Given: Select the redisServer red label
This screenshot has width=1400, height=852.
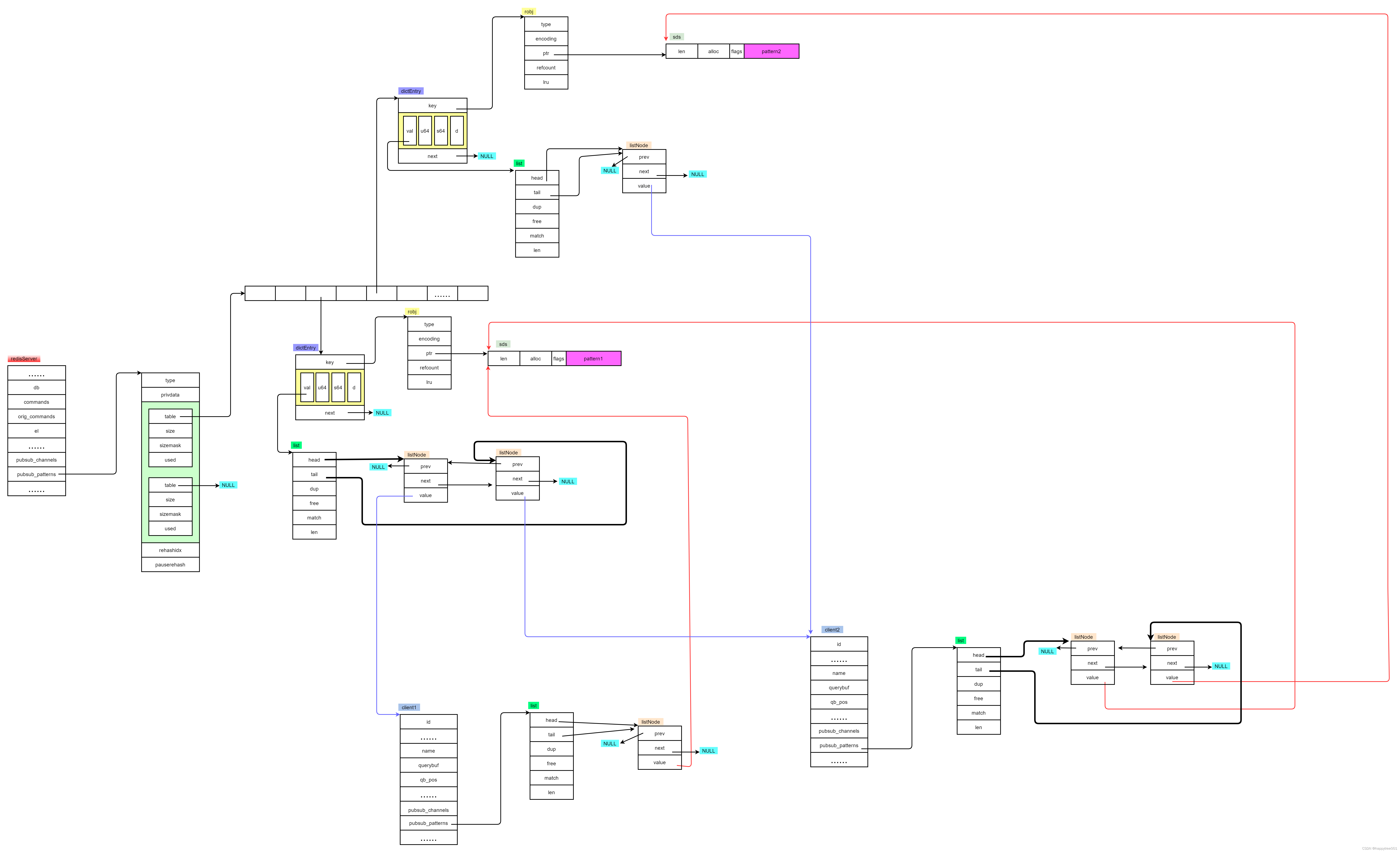Looking at the screenshot, I should 24,358.
